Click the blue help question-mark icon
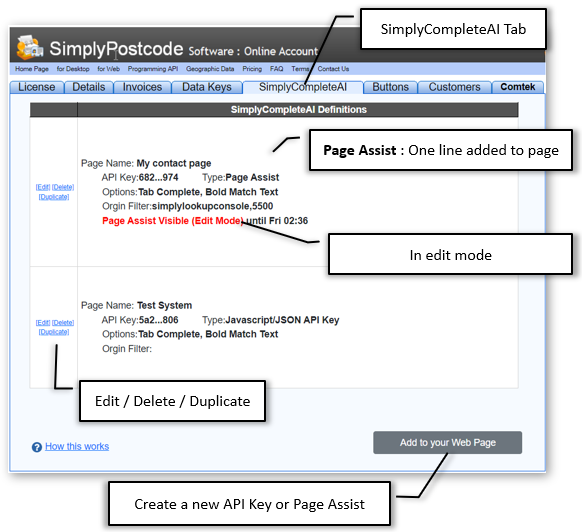 coord(36,447)
